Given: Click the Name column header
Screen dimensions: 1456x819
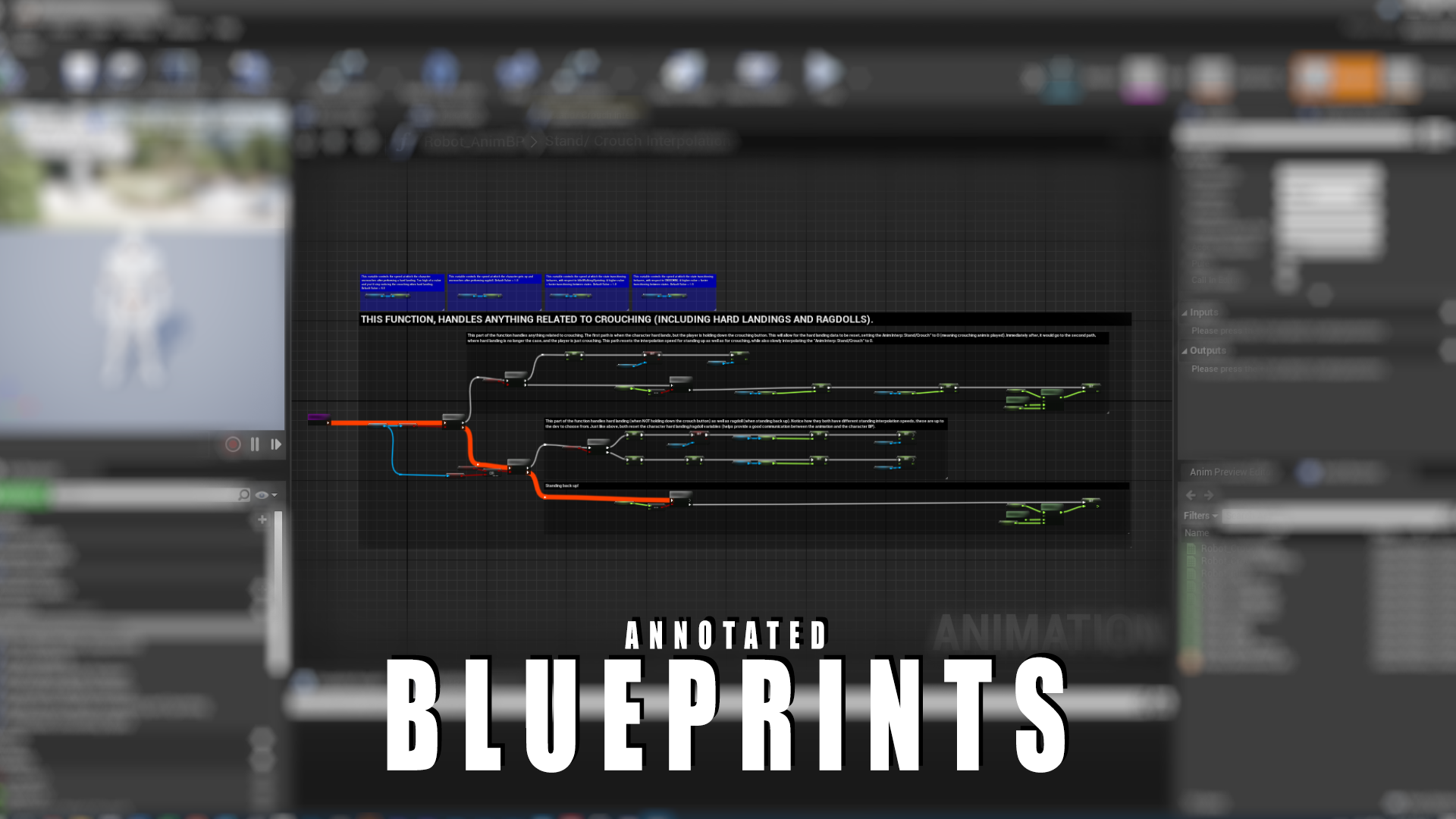Looking at the screenshot, I should coord(1197,533).
